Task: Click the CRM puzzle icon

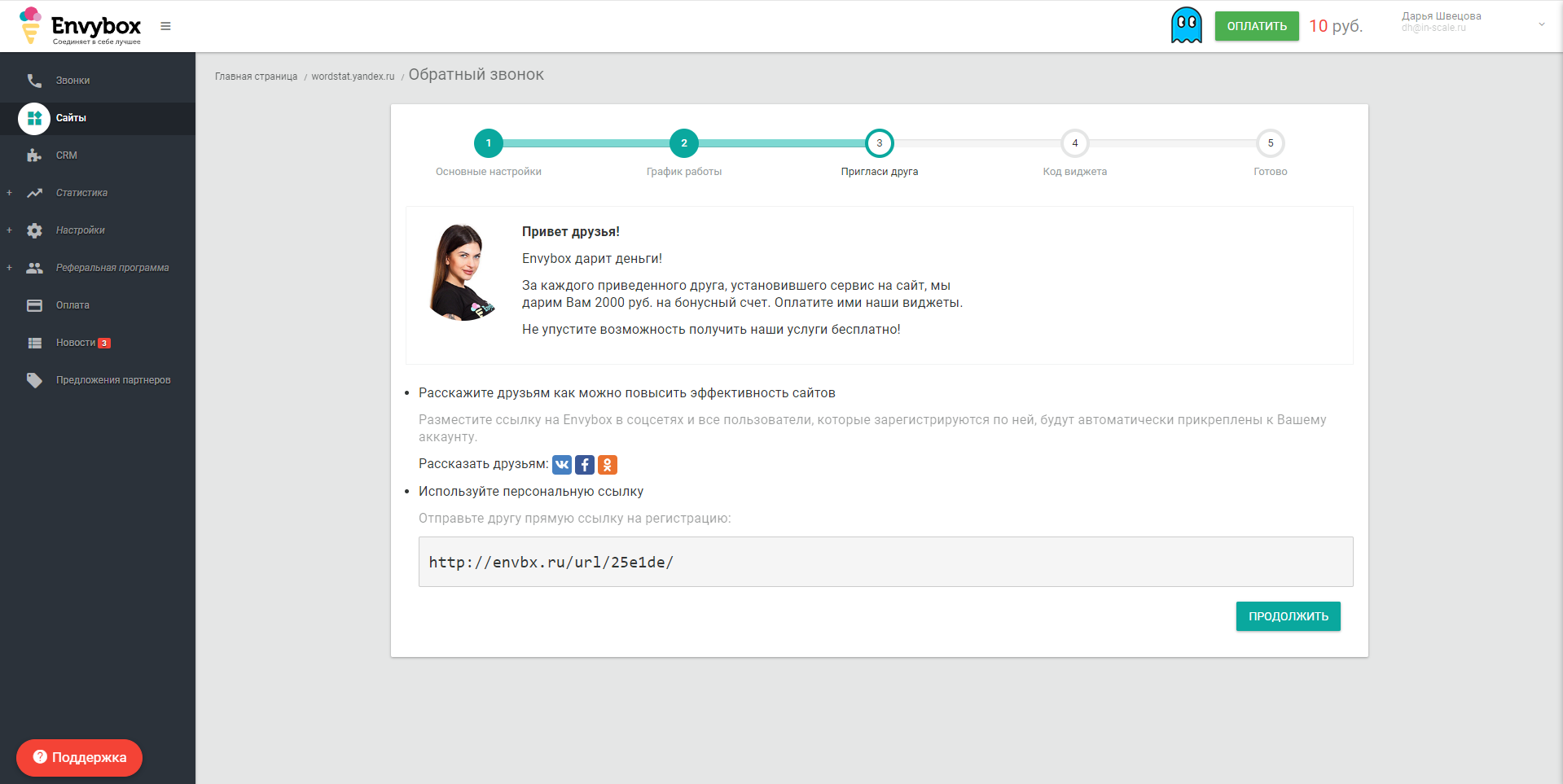Action: point(34,155)
